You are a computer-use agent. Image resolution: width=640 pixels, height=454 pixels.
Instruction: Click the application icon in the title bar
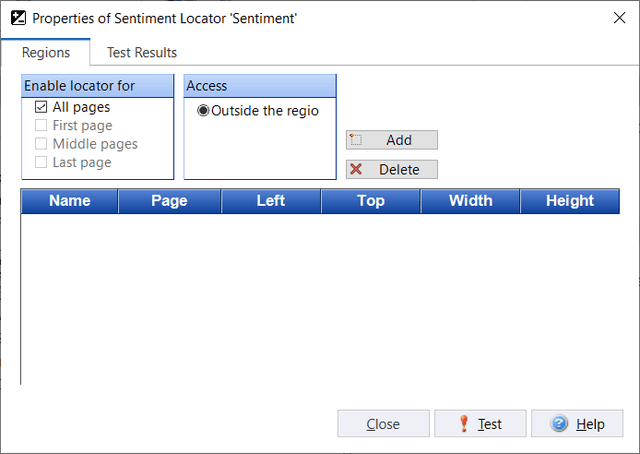coord(16,17)
